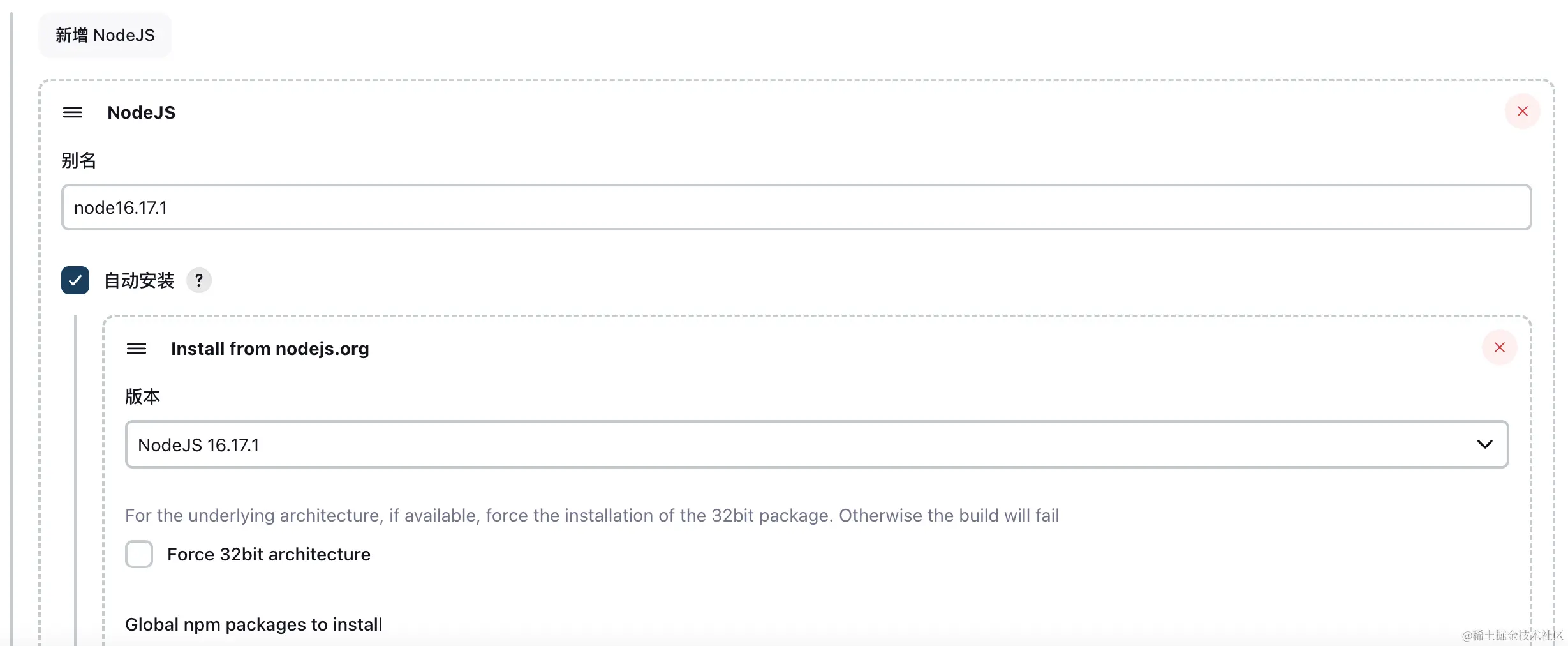Uncheck the 自动安装 checkbox

pyautogui.click(x=75, y=280)
